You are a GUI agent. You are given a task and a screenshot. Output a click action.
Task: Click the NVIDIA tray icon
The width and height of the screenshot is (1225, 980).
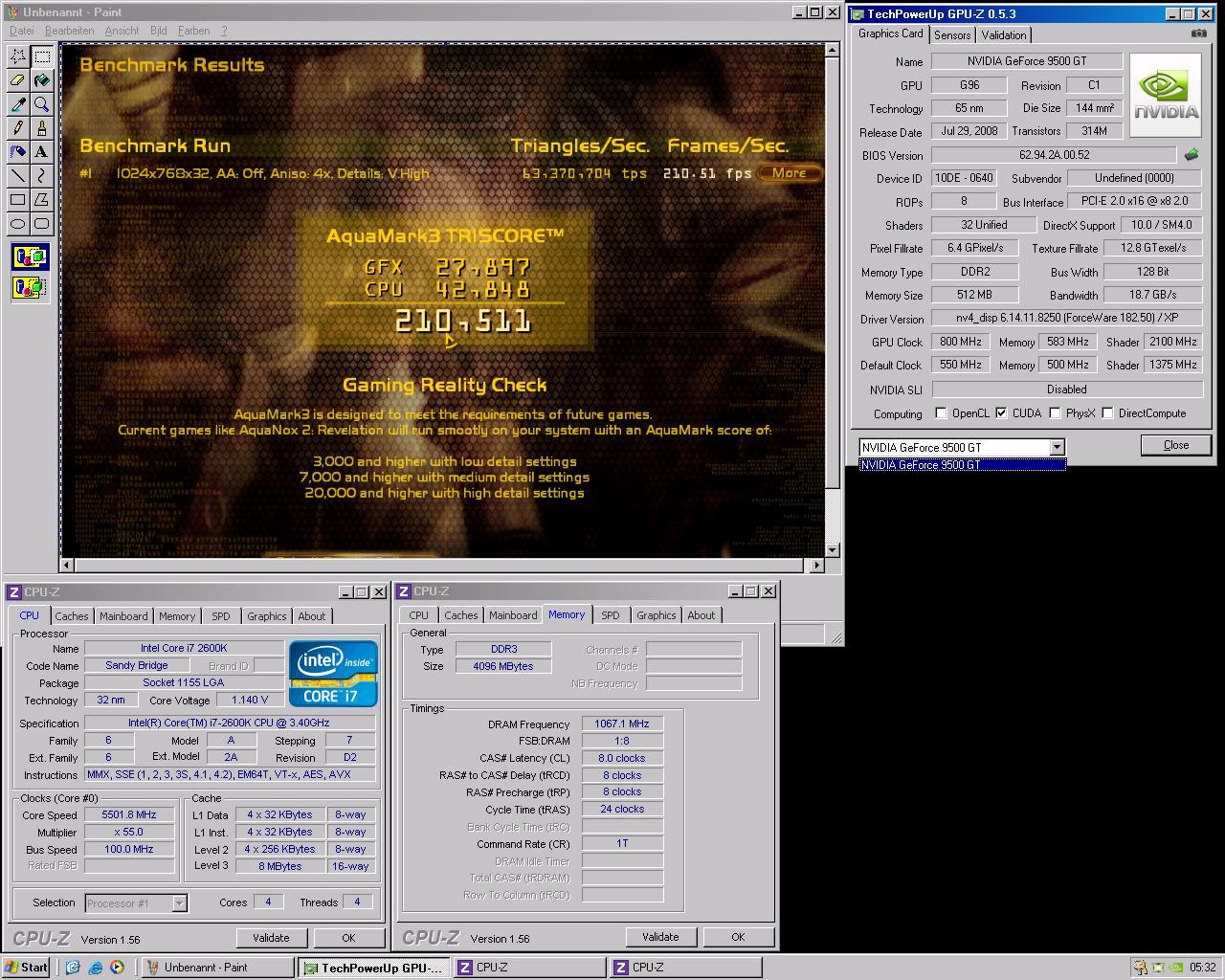[x=1176, y=968]
